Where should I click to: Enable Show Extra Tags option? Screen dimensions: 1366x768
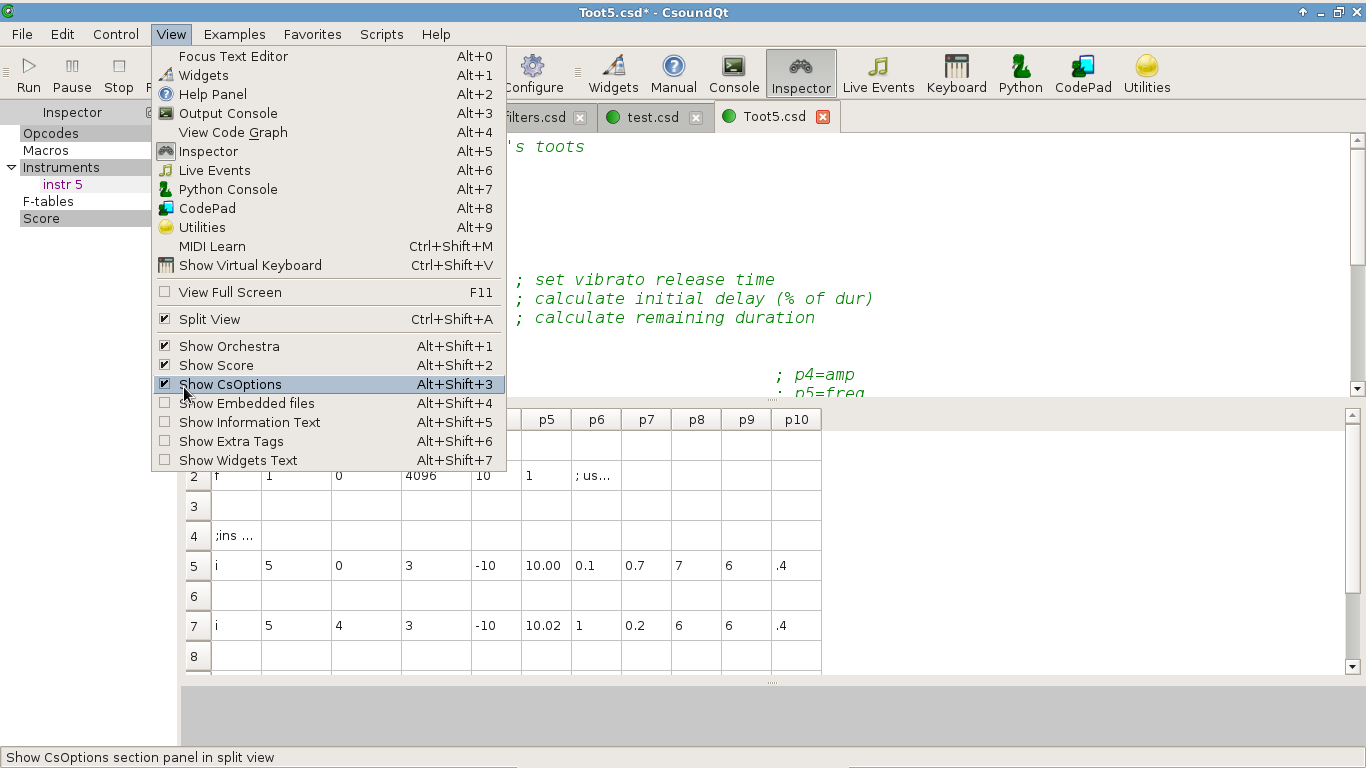click(x=329, y=441)
